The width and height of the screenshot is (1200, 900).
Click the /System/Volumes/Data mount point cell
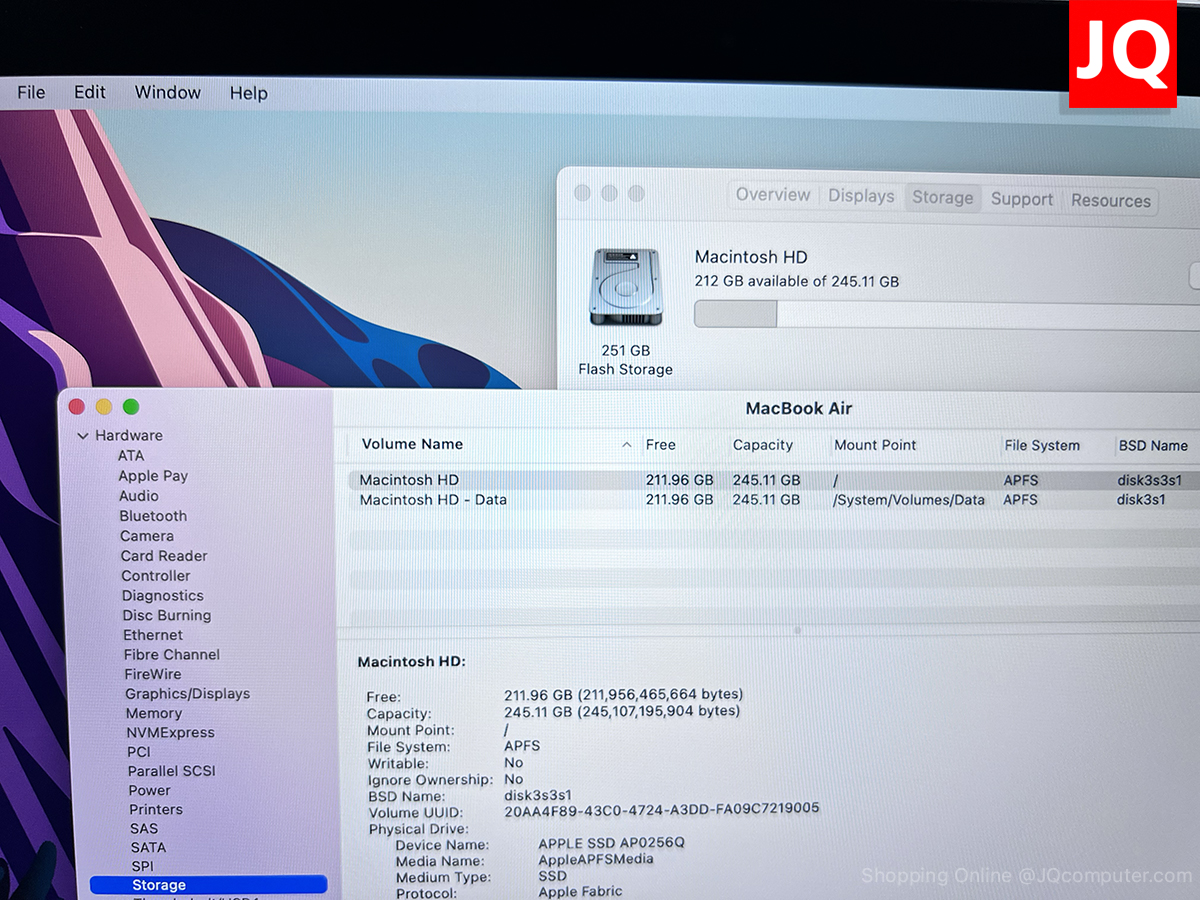point(909,500)
